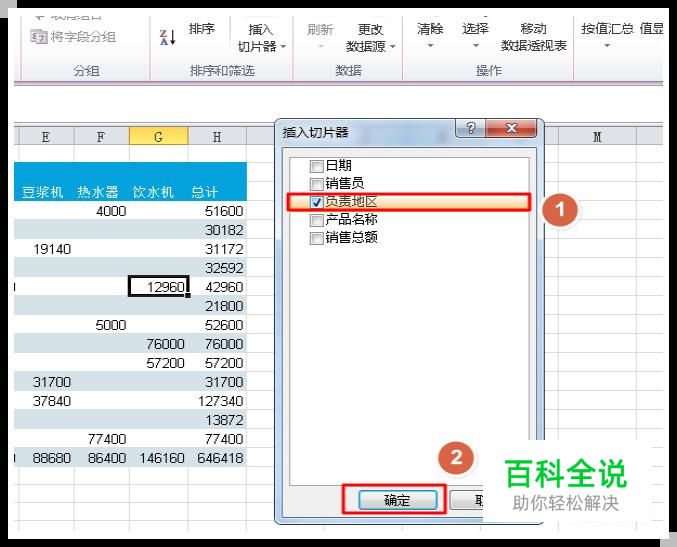Viewport: 677px width, 547px height.
Task: Check the 产品名称 checkbox
Action: (x=316, y=220)
